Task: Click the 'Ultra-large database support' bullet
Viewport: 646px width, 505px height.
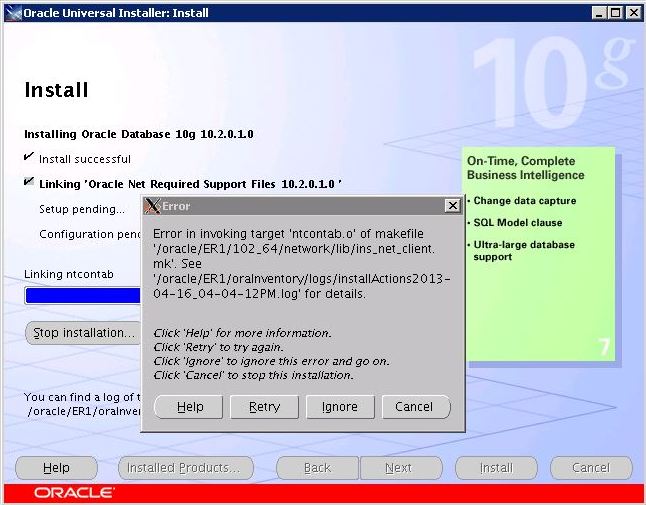Action: [x=524, y=250]
